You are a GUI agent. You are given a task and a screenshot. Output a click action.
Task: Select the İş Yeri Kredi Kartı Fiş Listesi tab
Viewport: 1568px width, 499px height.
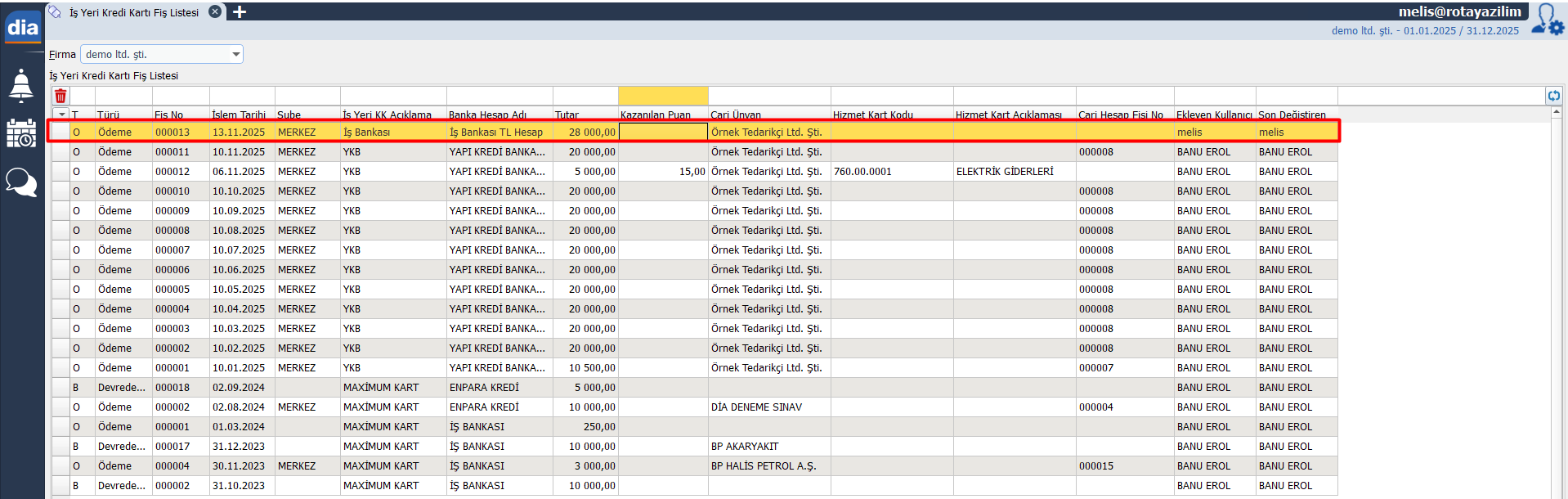(133, 12)
